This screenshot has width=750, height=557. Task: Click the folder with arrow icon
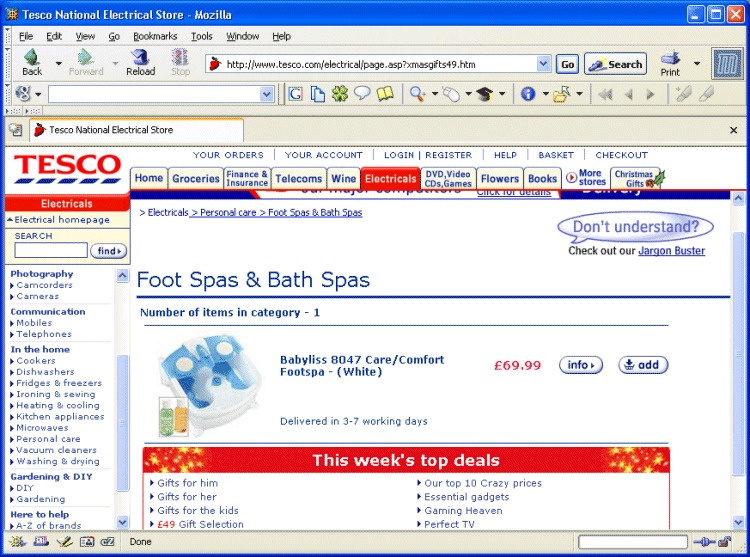click(562, 94)
